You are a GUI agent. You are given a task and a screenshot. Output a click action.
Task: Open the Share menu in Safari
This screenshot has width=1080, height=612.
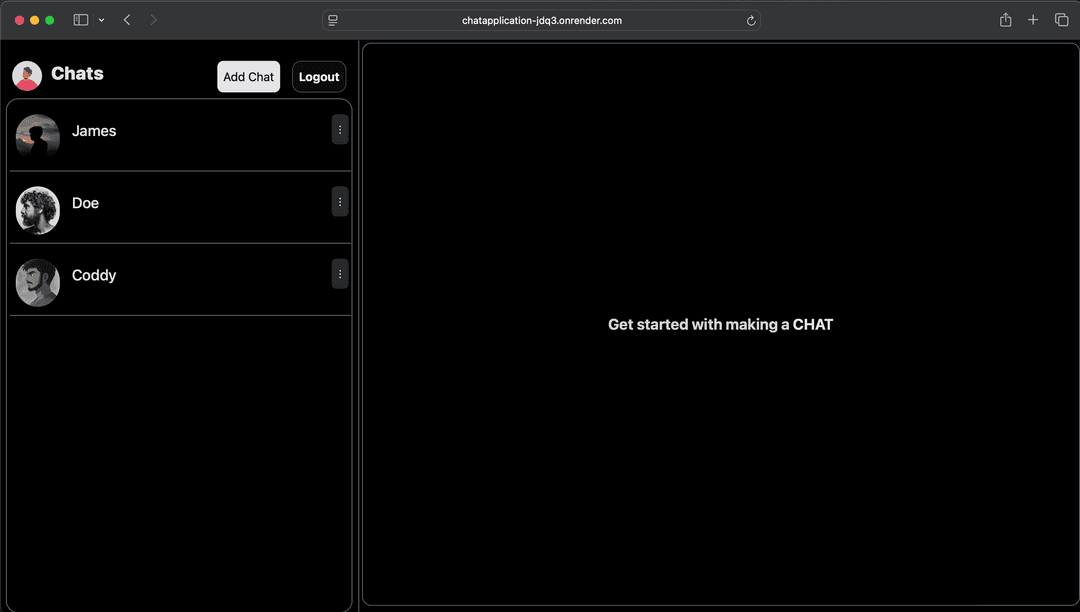[x=1006, y=20]
